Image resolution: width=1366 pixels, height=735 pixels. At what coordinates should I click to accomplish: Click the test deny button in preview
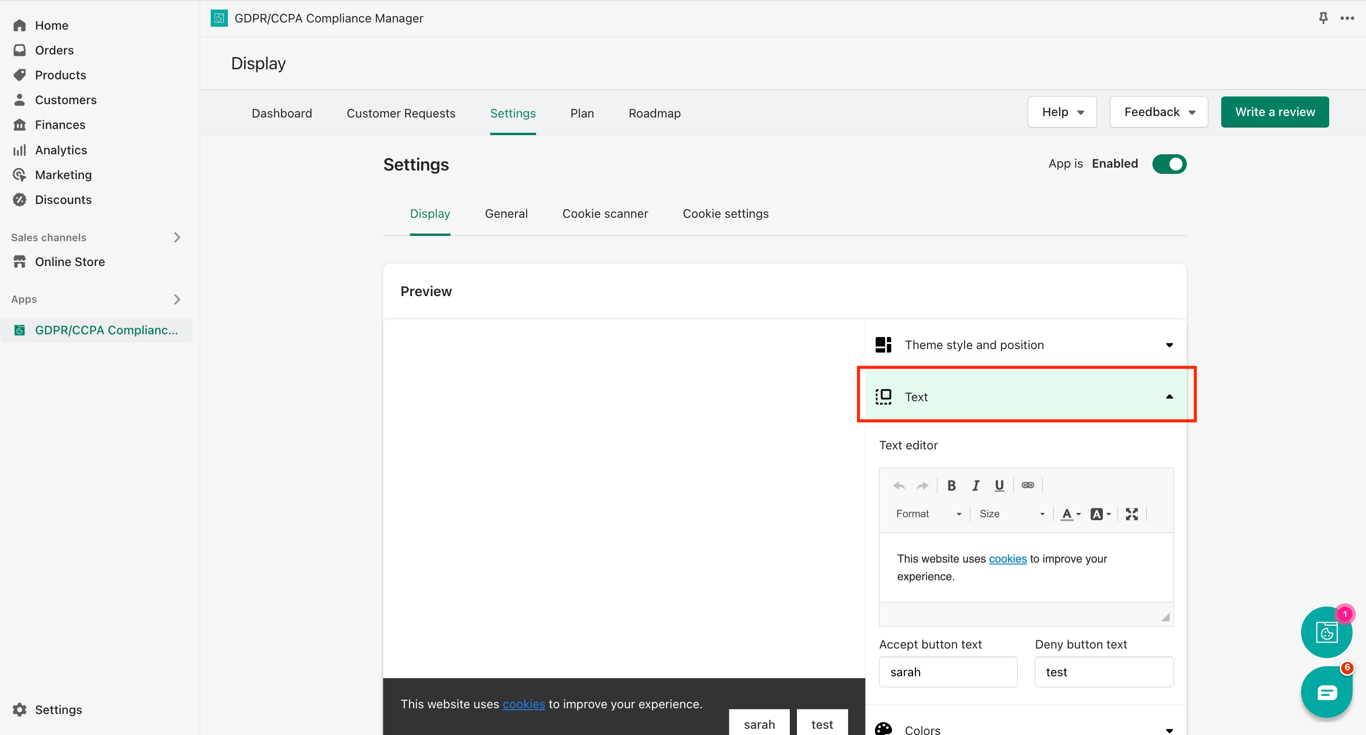pos(822,723)
